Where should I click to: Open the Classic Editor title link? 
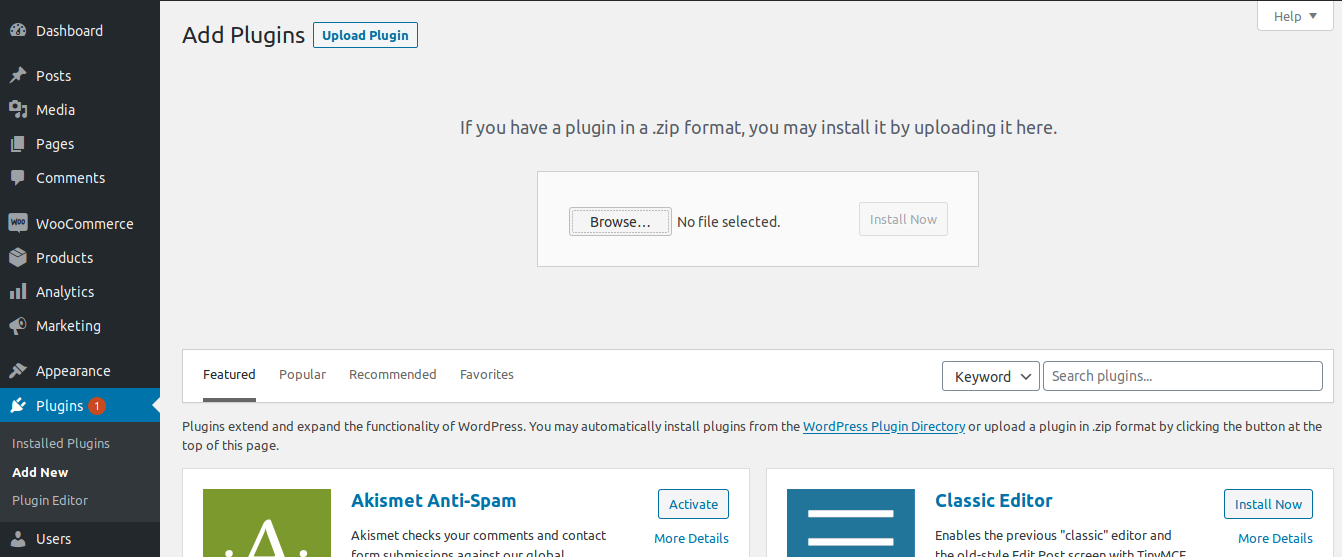click(x=994, y=501)
